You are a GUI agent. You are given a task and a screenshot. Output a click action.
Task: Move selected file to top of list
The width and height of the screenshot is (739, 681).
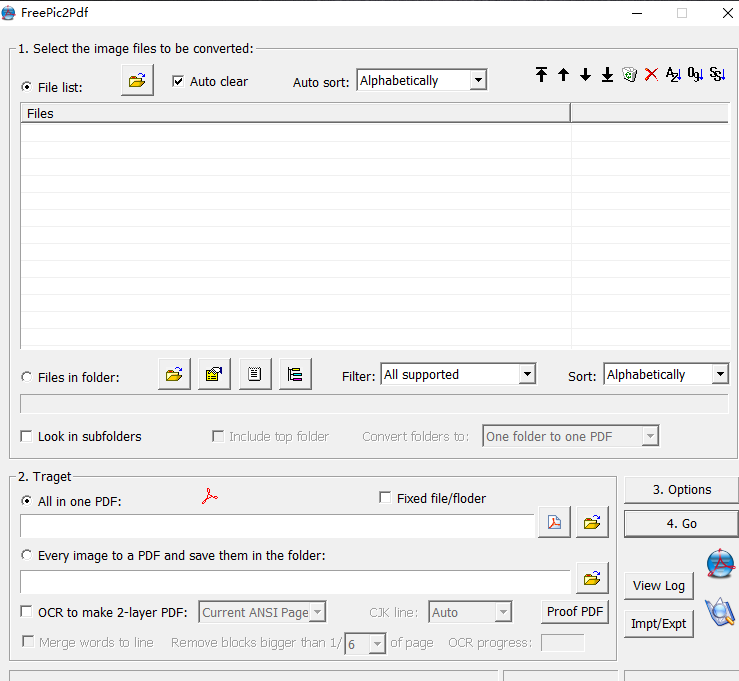[542, 74]
